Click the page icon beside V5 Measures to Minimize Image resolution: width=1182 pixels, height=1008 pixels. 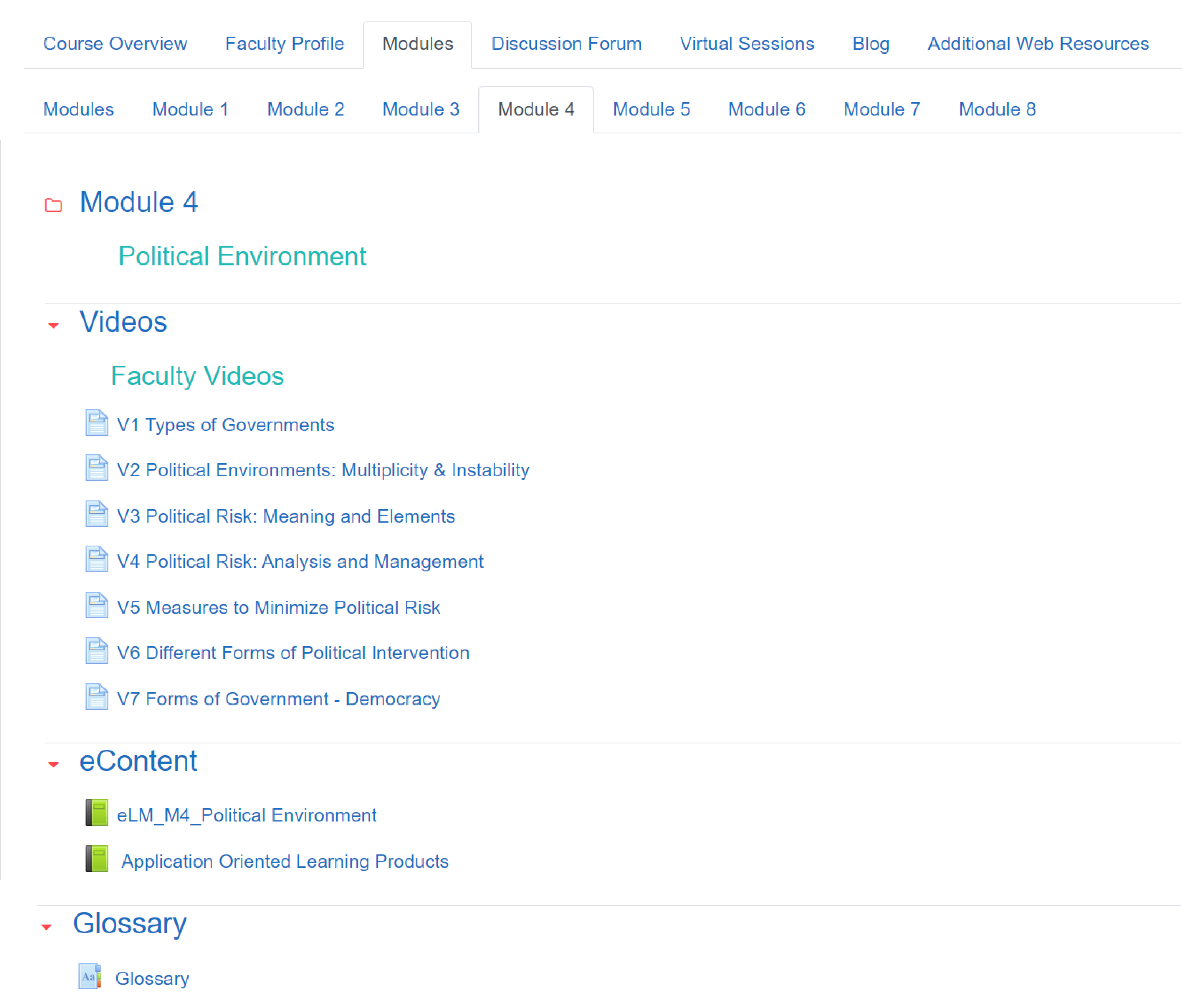97,605
